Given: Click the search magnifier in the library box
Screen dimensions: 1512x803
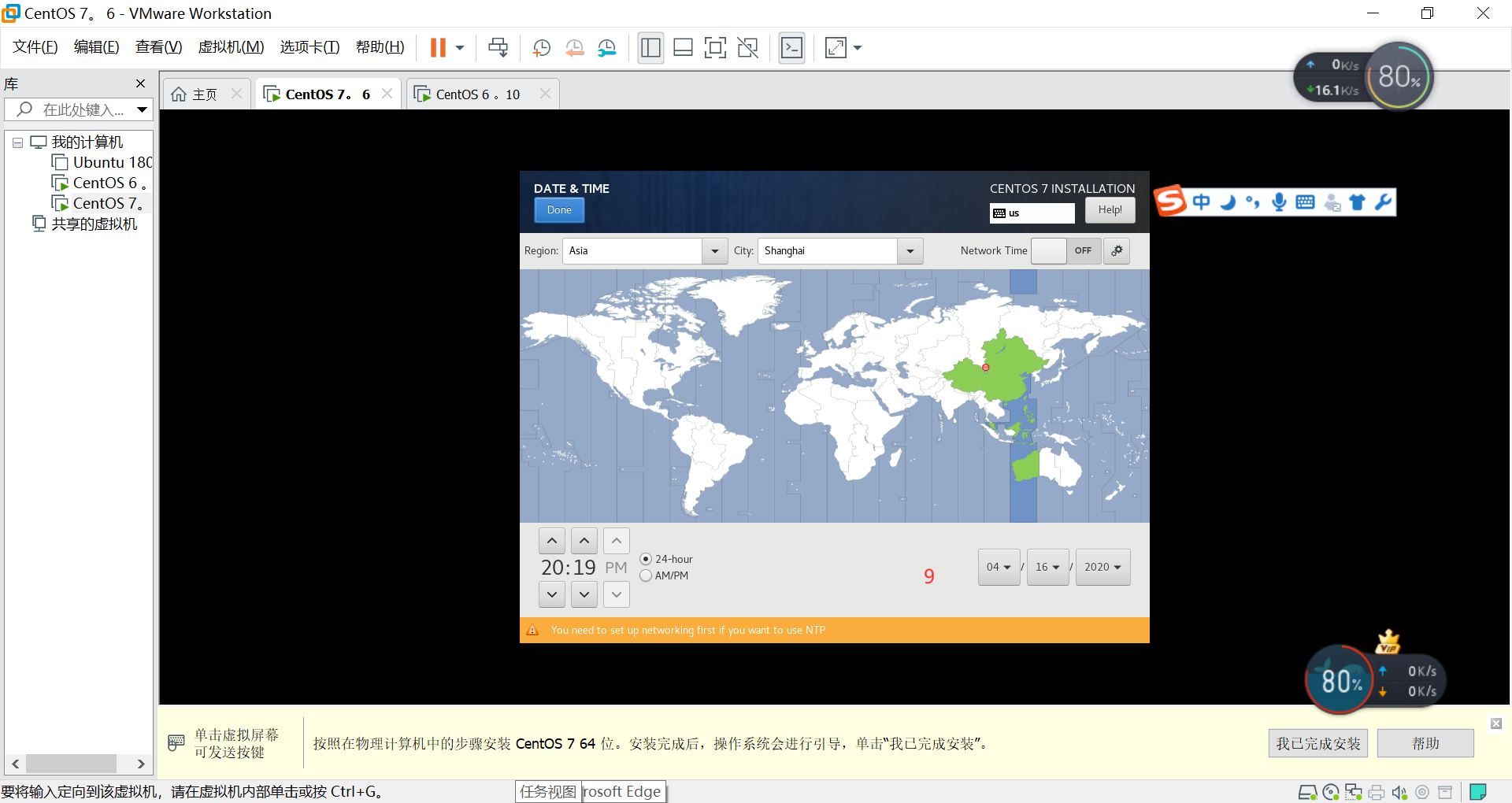Looking at the screenshot, I should pos(24,109).
